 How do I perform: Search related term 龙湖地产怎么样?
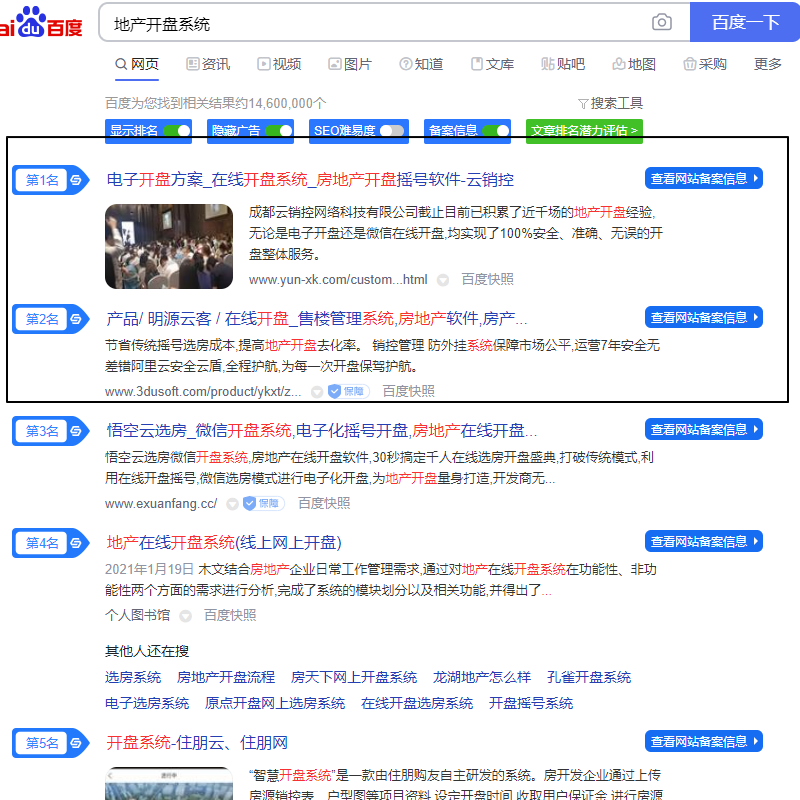point(482,678)
